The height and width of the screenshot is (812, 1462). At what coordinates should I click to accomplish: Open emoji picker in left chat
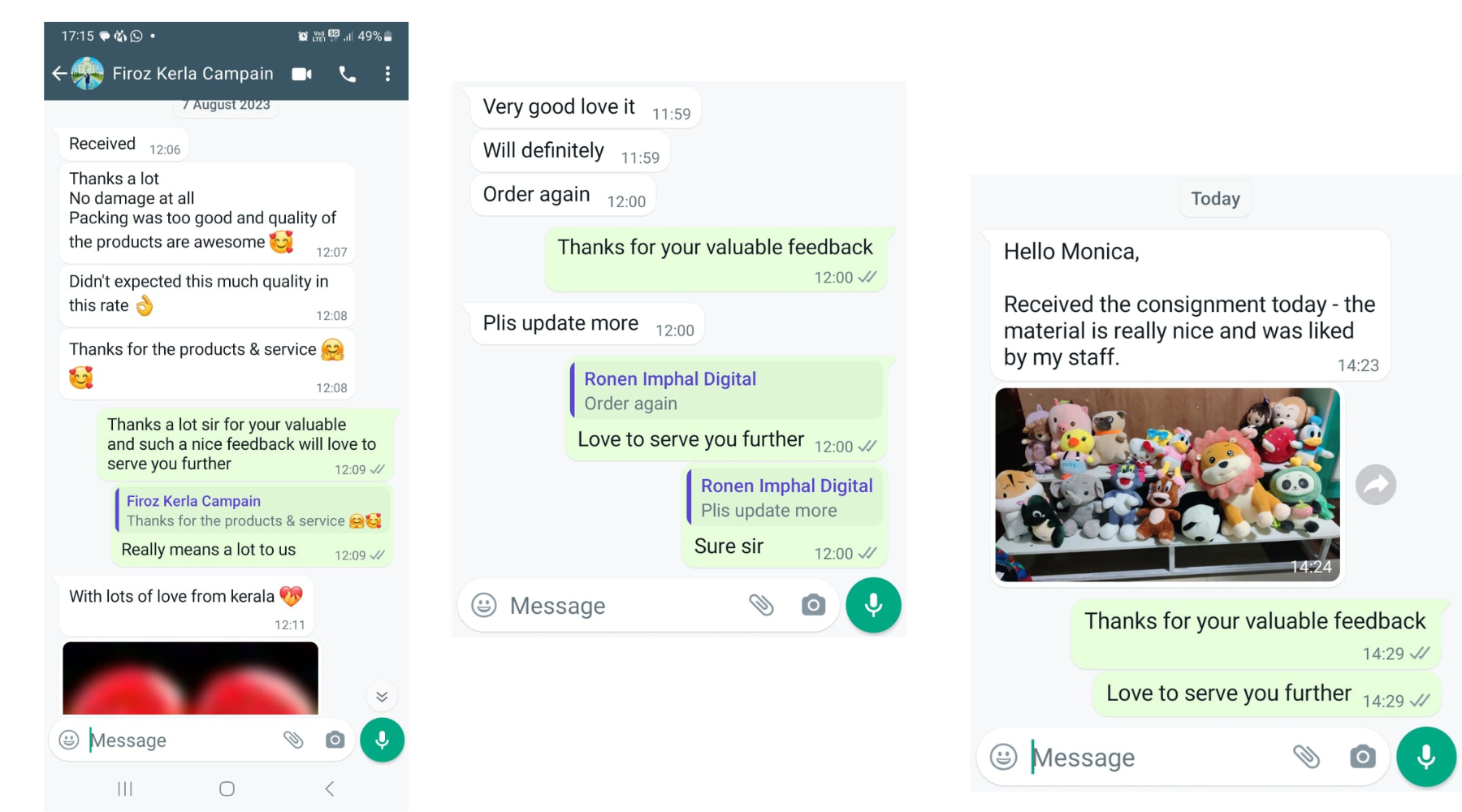click(x=69, y=740)
